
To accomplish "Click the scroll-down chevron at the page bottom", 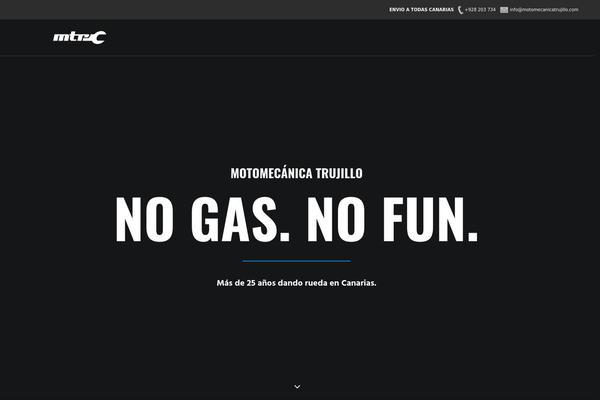I will click(x=297, y=387).
